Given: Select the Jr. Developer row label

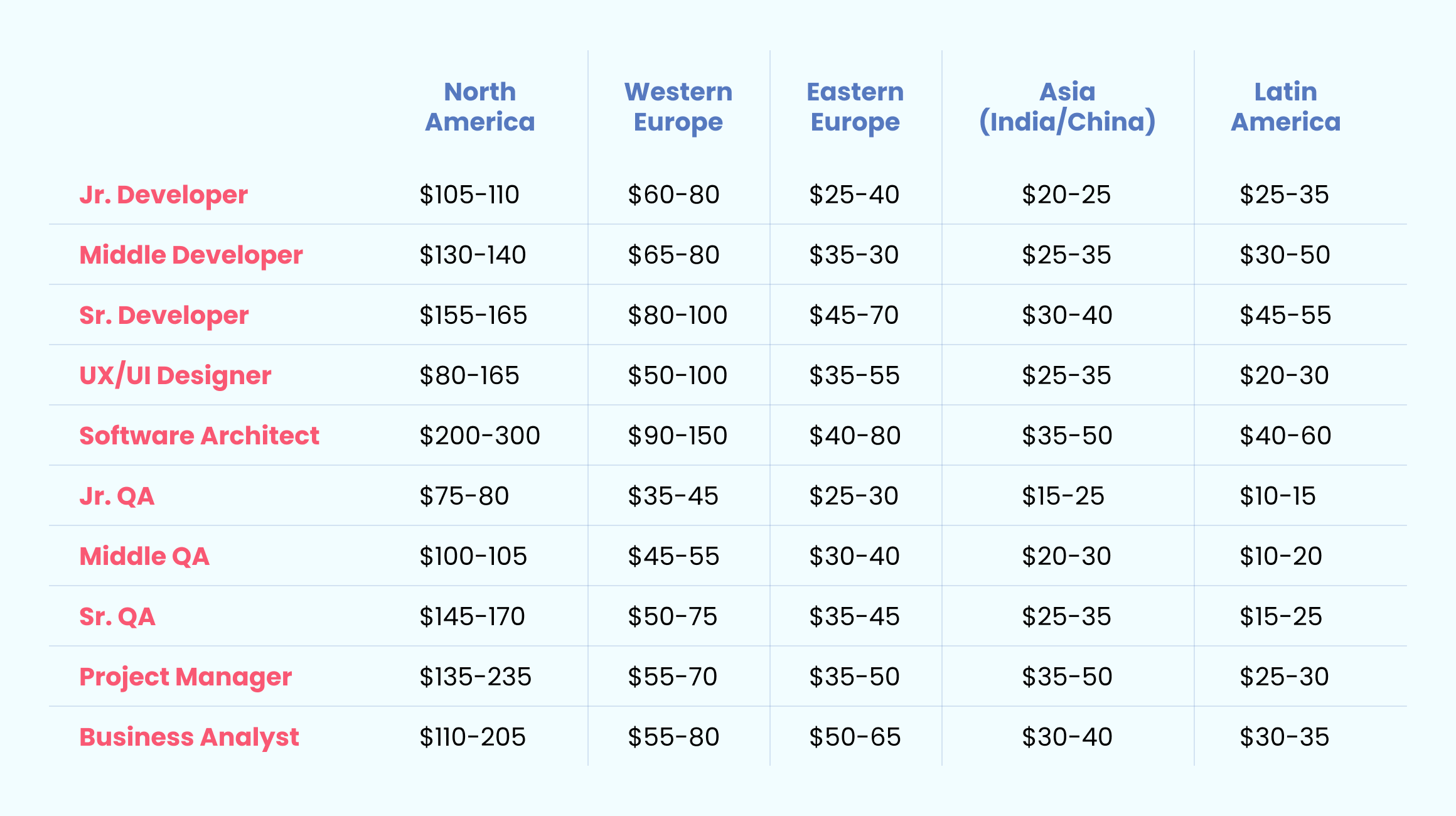Looking at the screenshot, I should click(164, 195).
